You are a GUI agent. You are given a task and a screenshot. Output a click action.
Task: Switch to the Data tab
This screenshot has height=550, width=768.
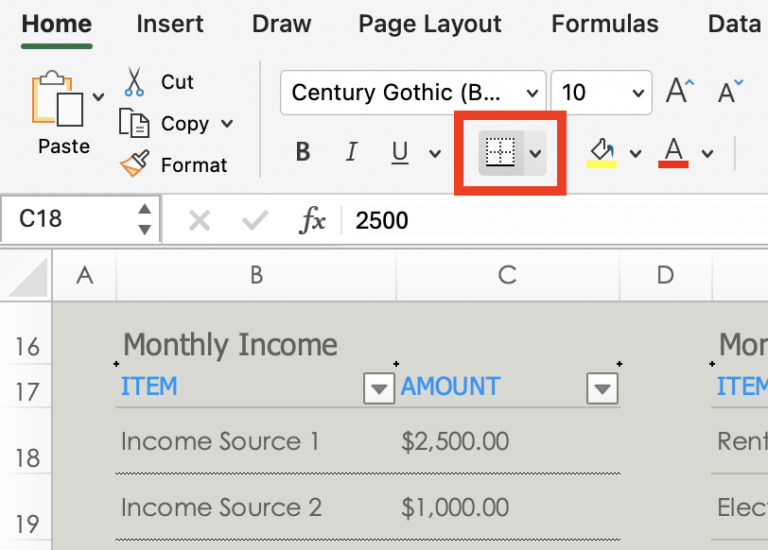pyautogui.click(x=734, y=24)
